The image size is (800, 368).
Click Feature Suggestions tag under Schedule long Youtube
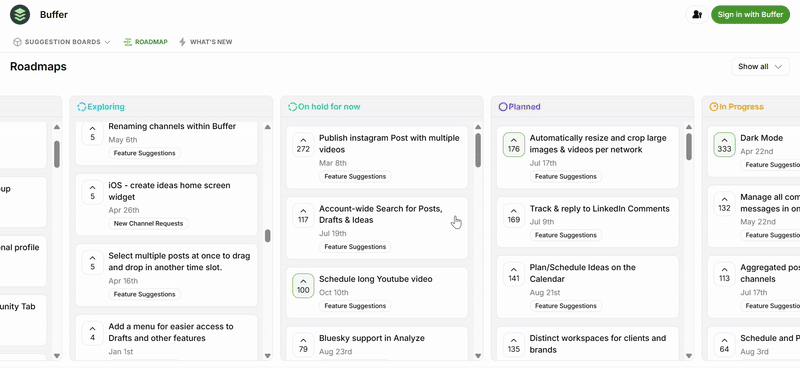(355, 306)
